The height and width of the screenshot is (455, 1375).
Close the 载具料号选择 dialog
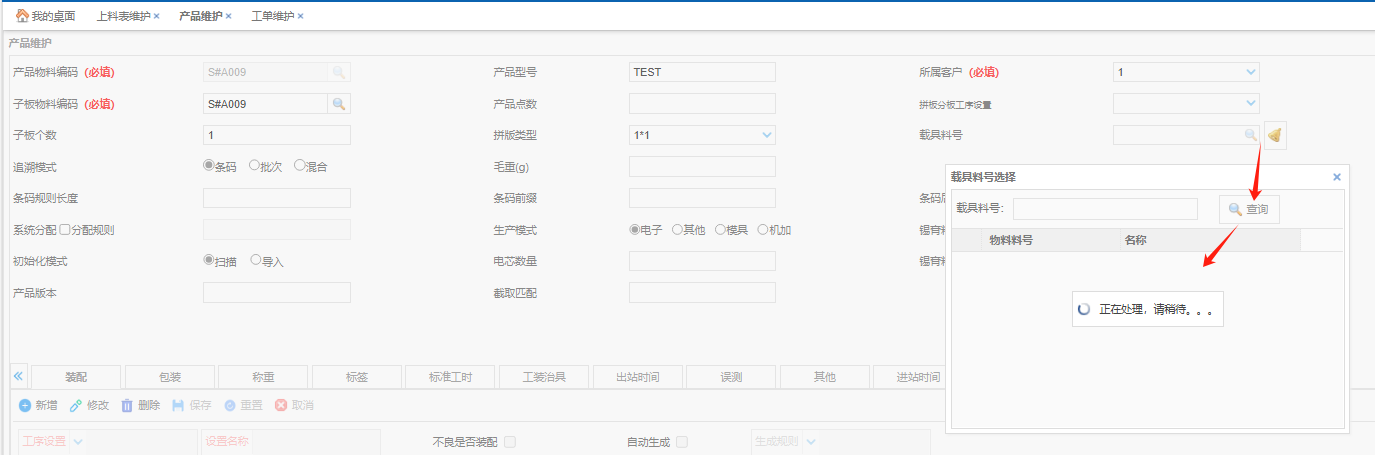1337,177
